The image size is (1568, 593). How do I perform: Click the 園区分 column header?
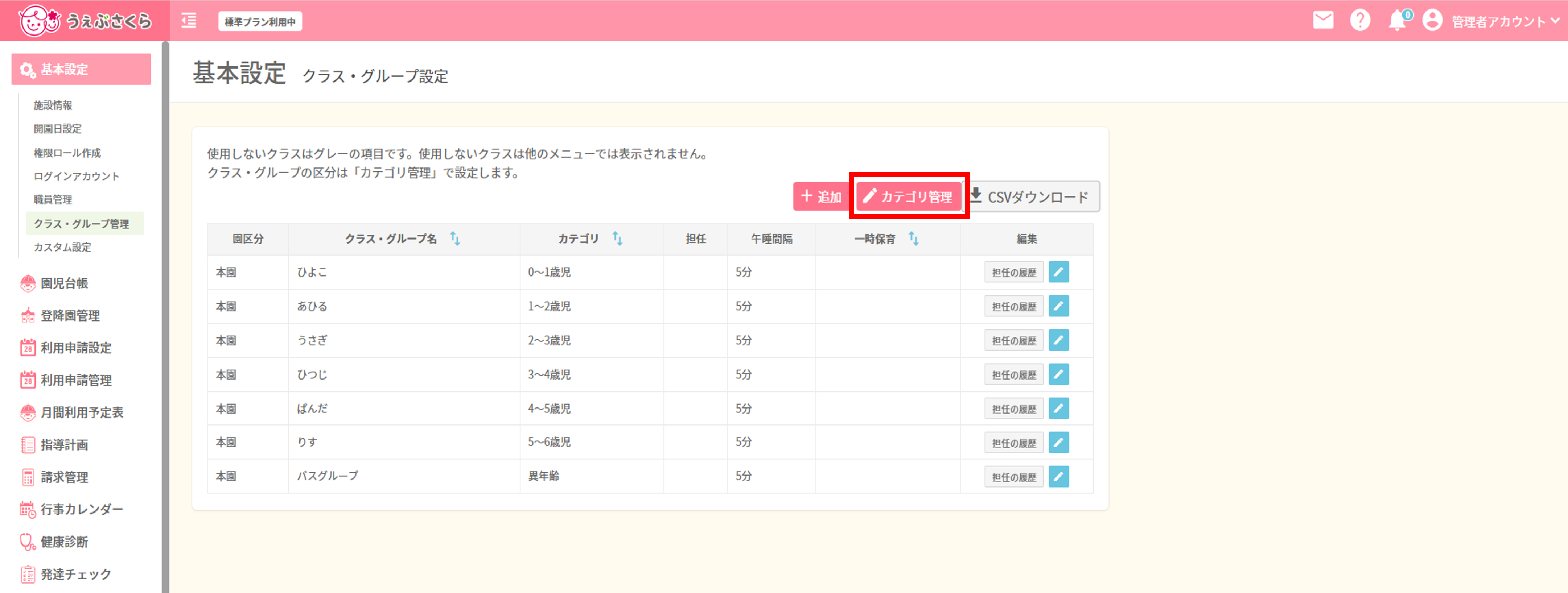coord(248,239)
